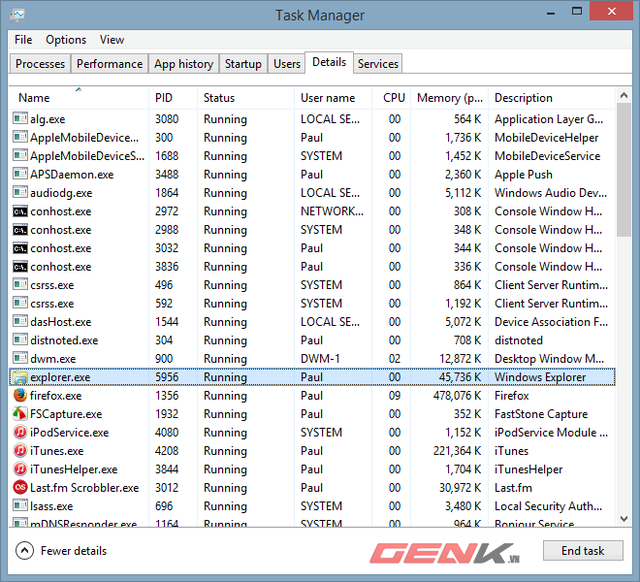The width and height of the screenshot is (640, 582).
Task: Click the audiodg.exe process icon
Action: point(20,192)
